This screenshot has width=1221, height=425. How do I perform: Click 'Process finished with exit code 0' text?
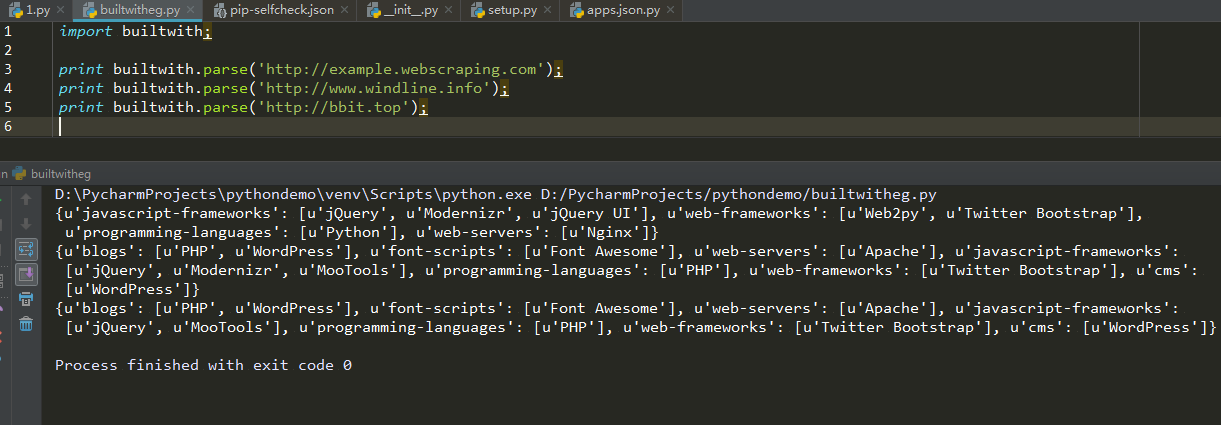pos(203,365)
